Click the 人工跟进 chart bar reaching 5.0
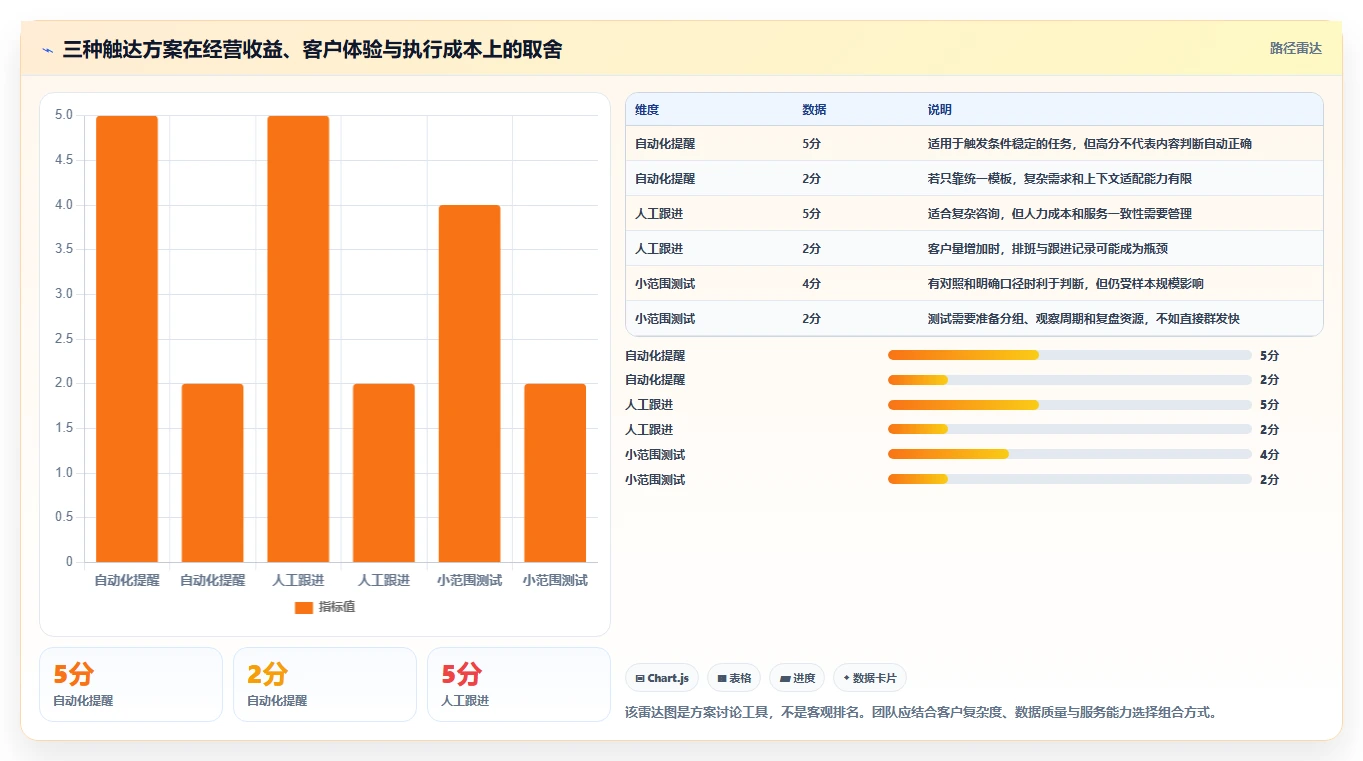1363x761 pixels. point(298,339)
